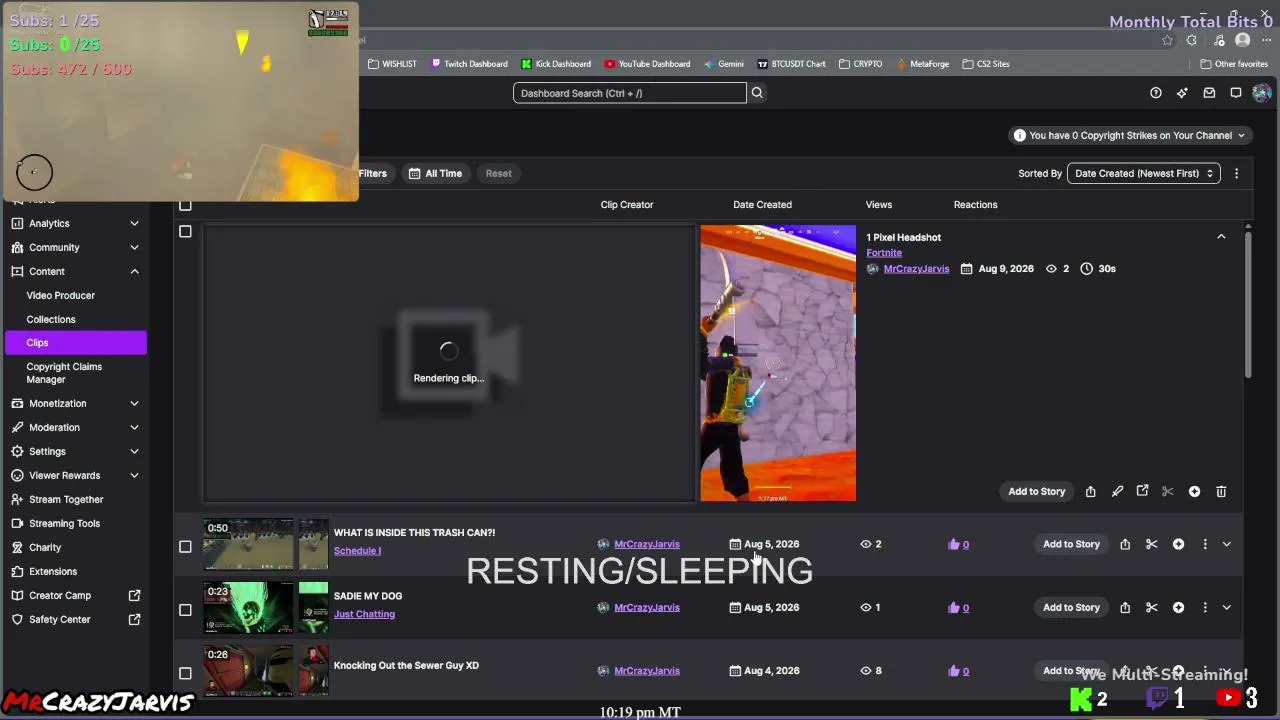Open the Date Created sort dropdown
Viewport: 1280px width, 720px height.
(x=1144, y=173)
